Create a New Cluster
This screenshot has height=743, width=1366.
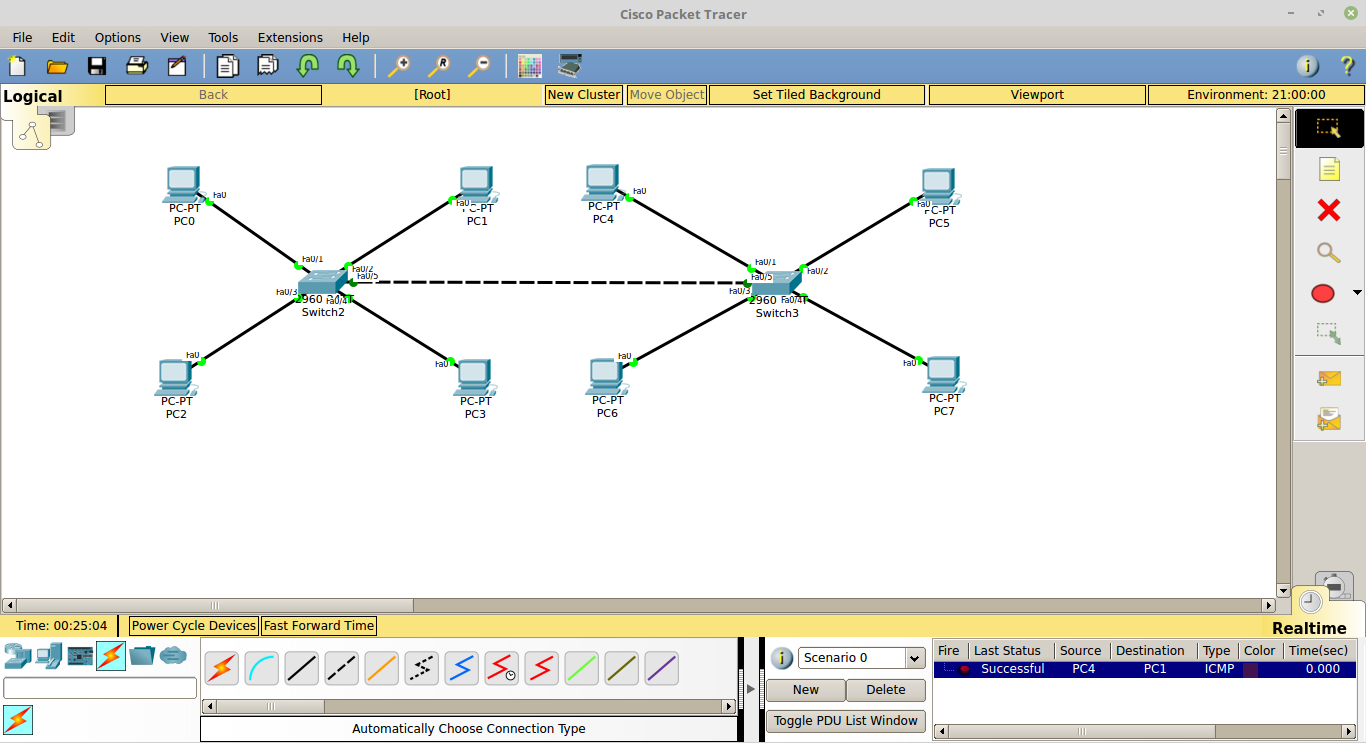pyautogui.click(x=583, y=94)
